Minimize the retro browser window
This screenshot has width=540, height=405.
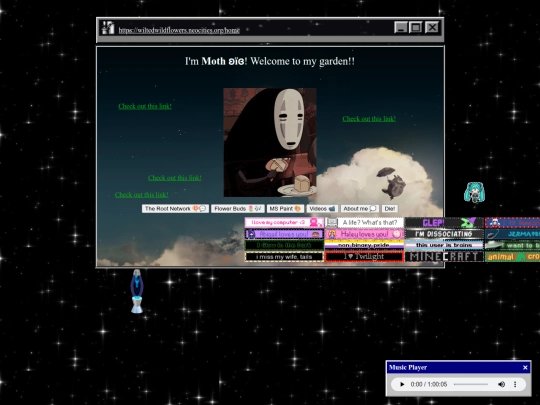401,27
